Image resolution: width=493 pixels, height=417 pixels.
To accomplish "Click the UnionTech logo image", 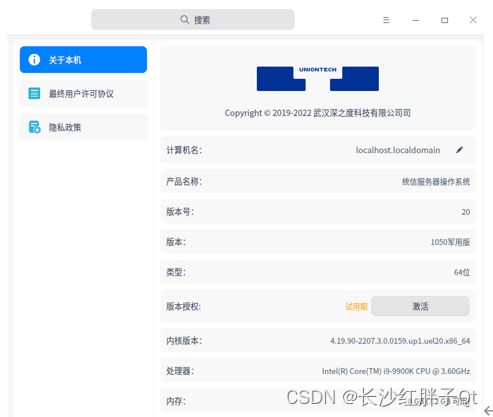I will (318, 79).
